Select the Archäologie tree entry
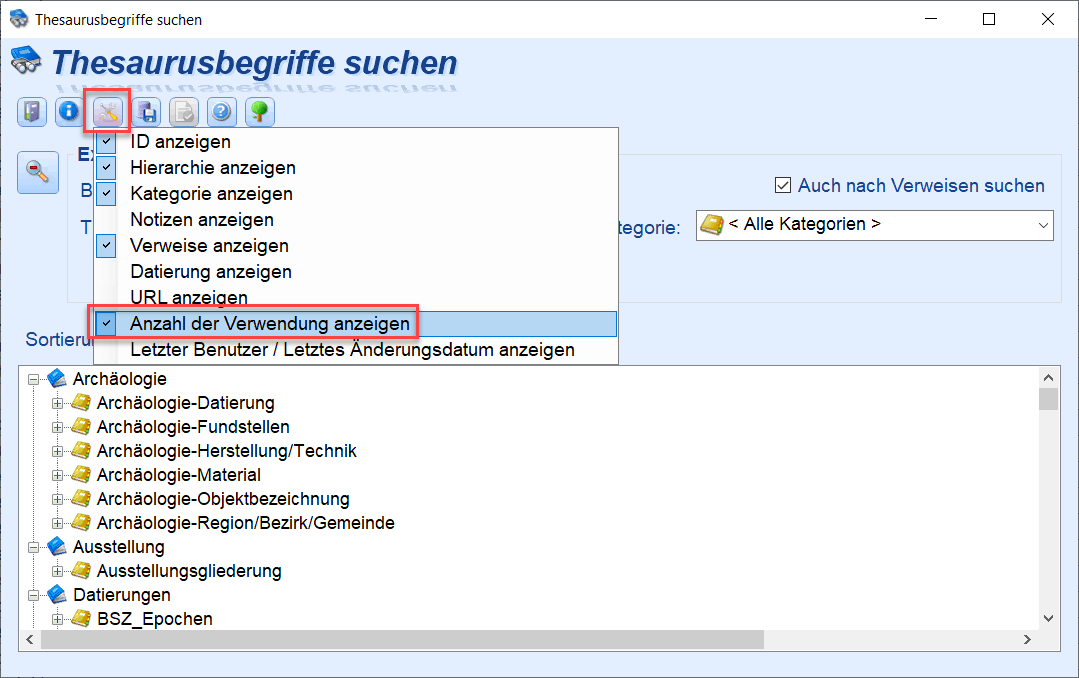1079x678 pixels. tap(120, 379)
